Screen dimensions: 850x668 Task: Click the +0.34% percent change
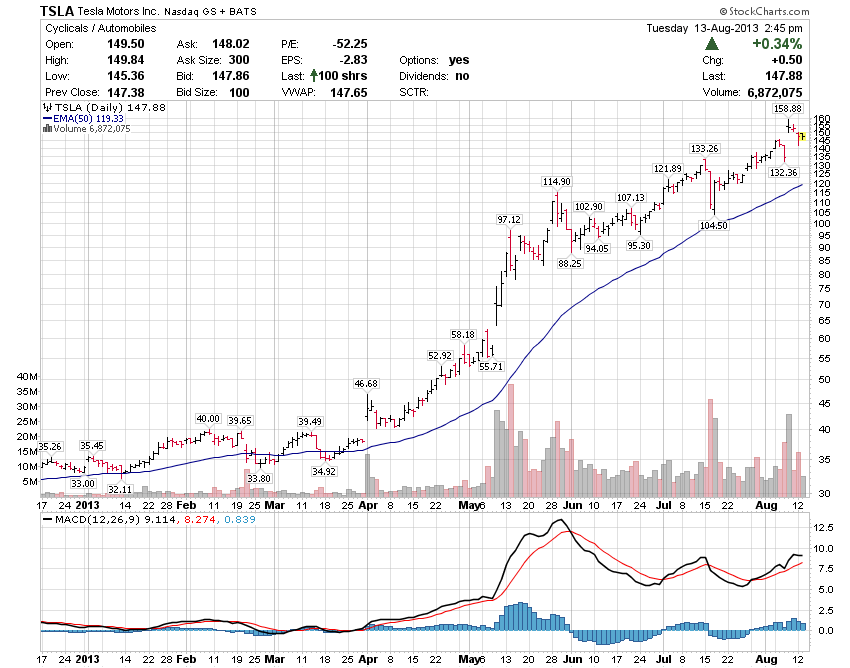777,44
